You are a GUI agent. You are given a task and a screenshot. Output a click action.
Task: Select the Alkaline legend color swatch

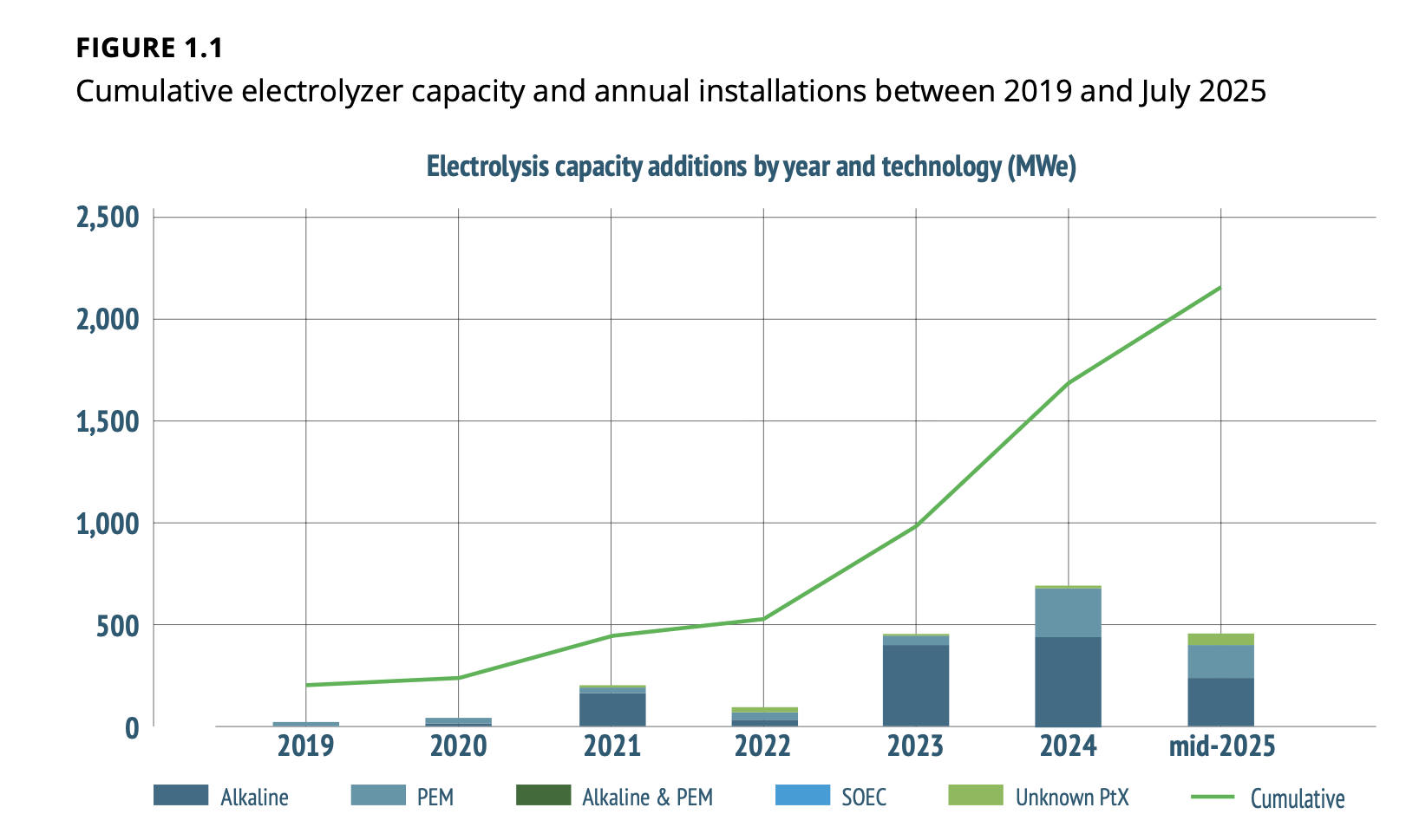coord(179,797)
